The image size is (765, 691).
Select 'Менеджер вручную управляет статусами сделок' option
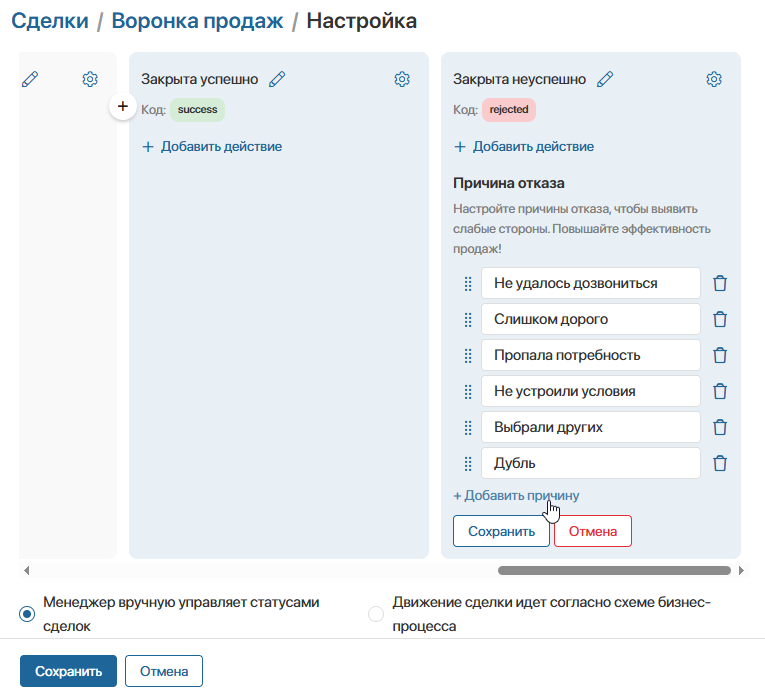[x=27, y=614]
